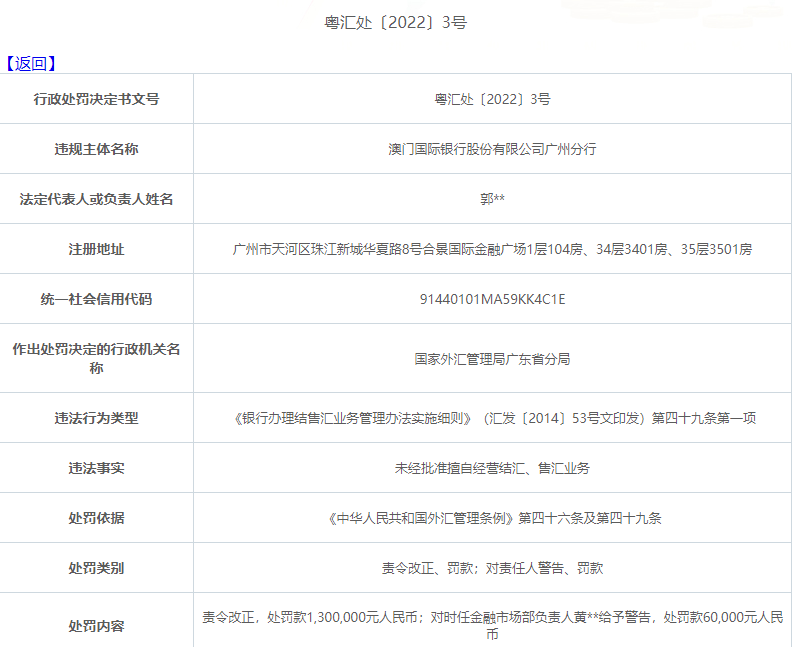The height and width of the screenshot is (647, 792).
Task: Click the name value 郭**
Action: (x=492, y=199)
